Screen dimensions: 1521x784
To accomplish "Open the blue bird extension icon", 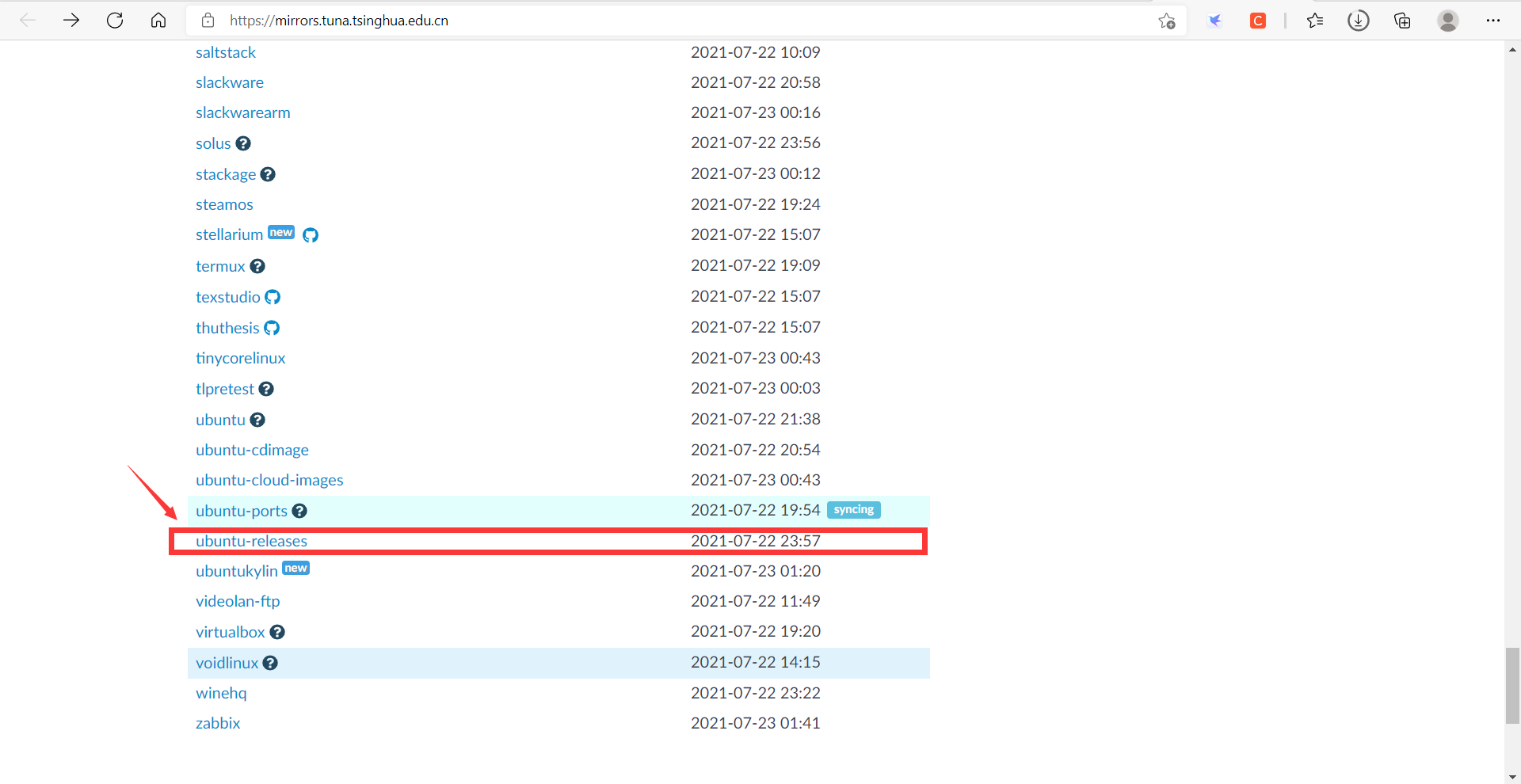I will point(1214,21).
